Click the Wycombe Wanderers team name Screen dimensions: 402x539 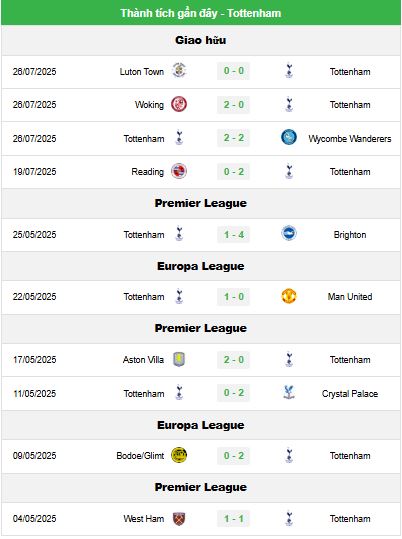350,139
